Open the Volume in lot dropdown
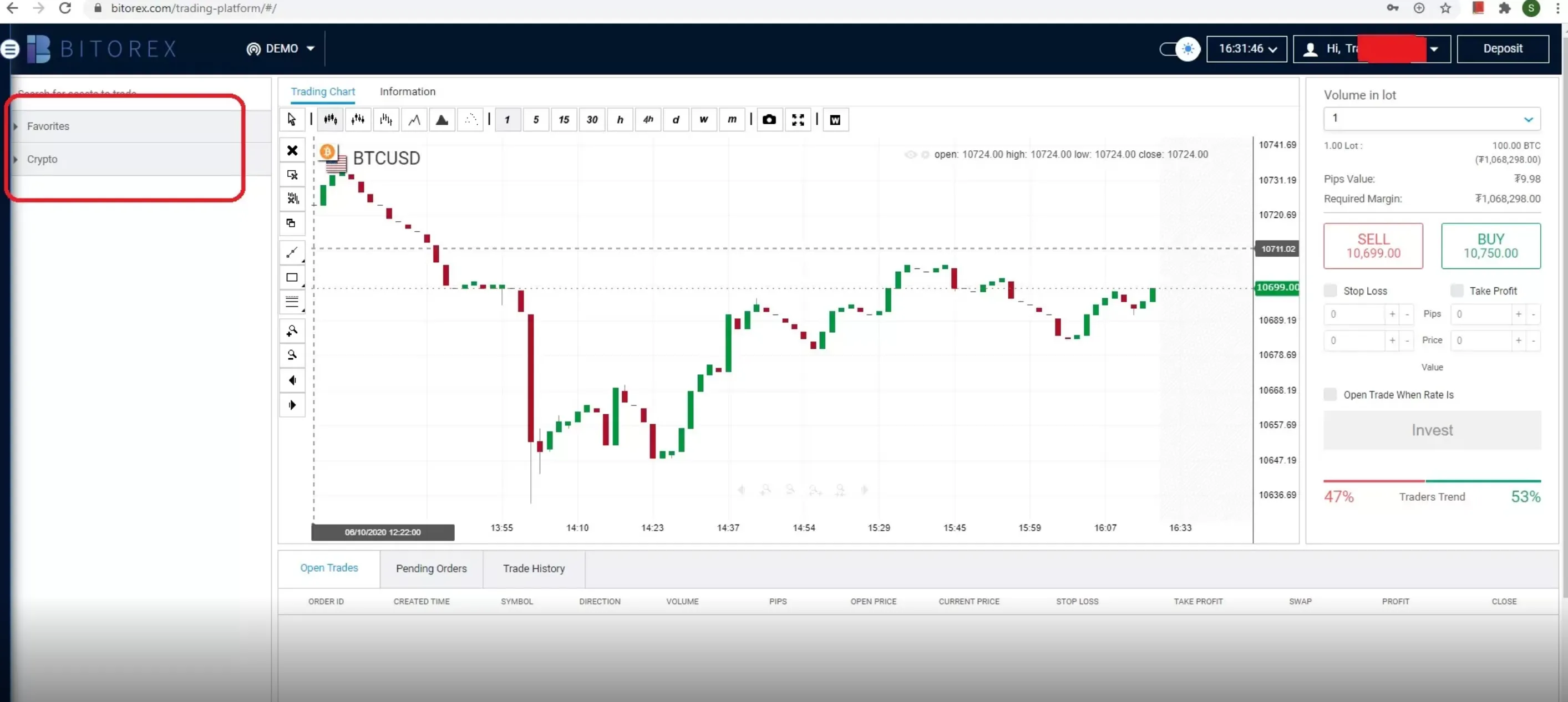The height and width of the screenshot is (702, 1568). (1432, 119)
